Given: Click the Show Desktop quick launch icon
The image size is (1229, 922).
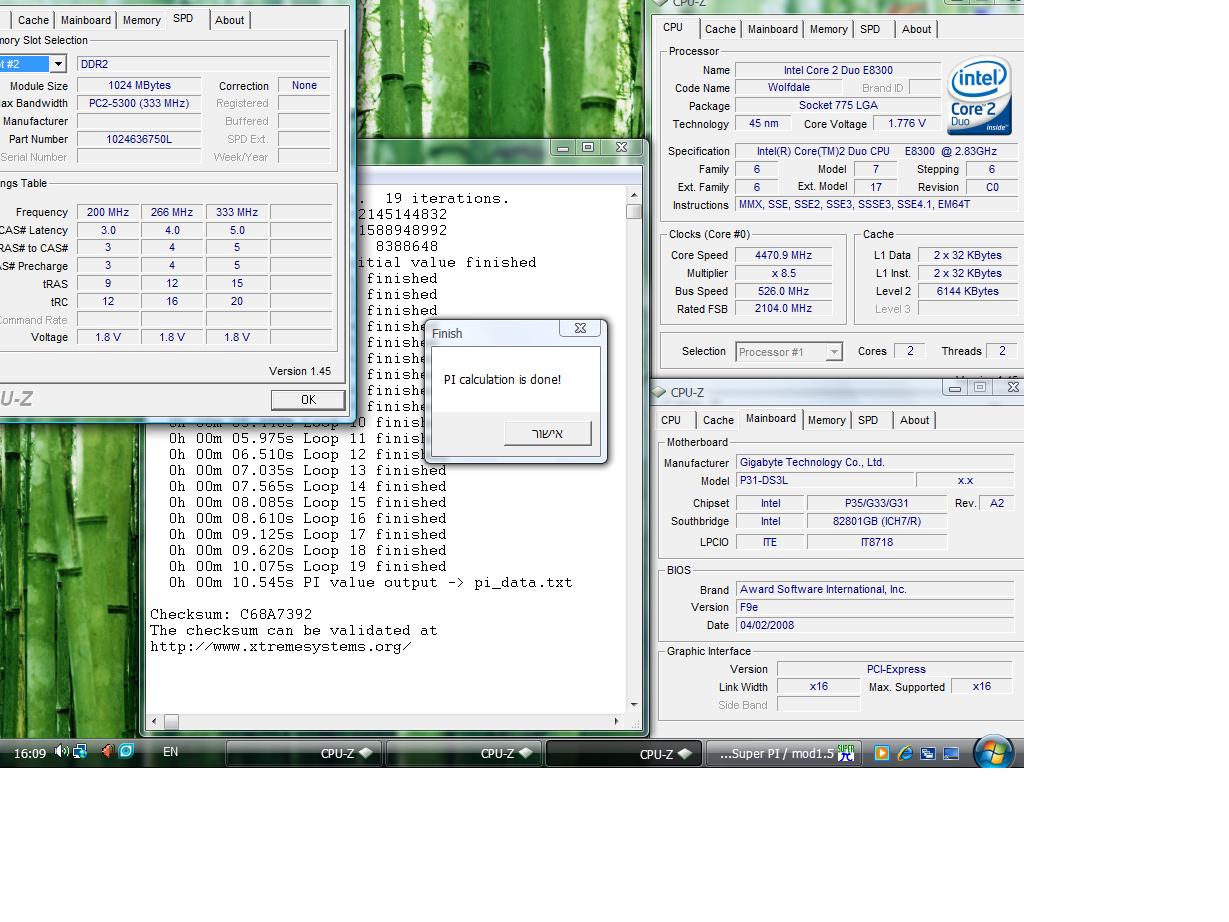Looking at the screenshot, I should tap(951, 753).
